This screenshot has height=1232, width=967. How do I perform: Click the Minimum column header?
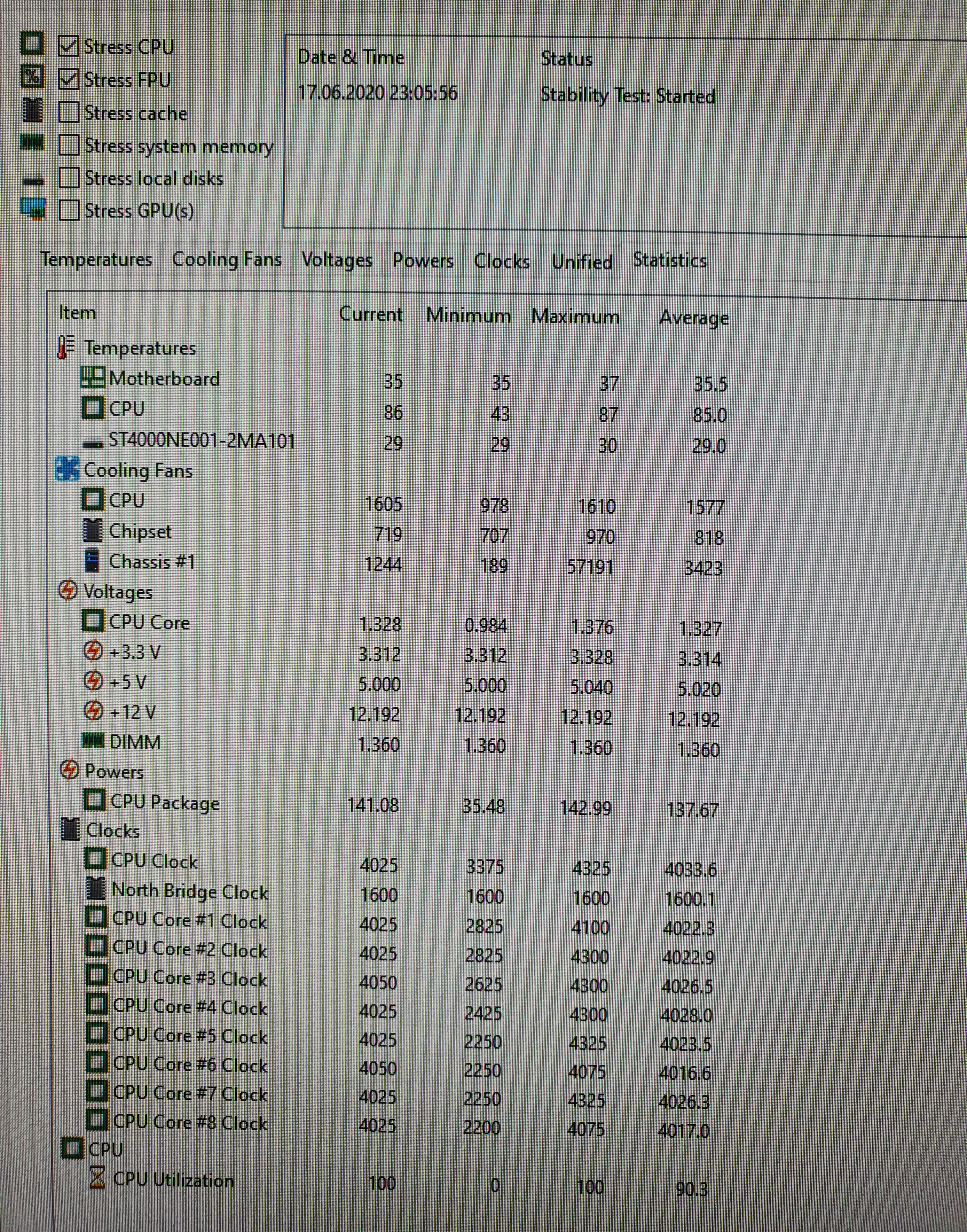click(468, 315)
